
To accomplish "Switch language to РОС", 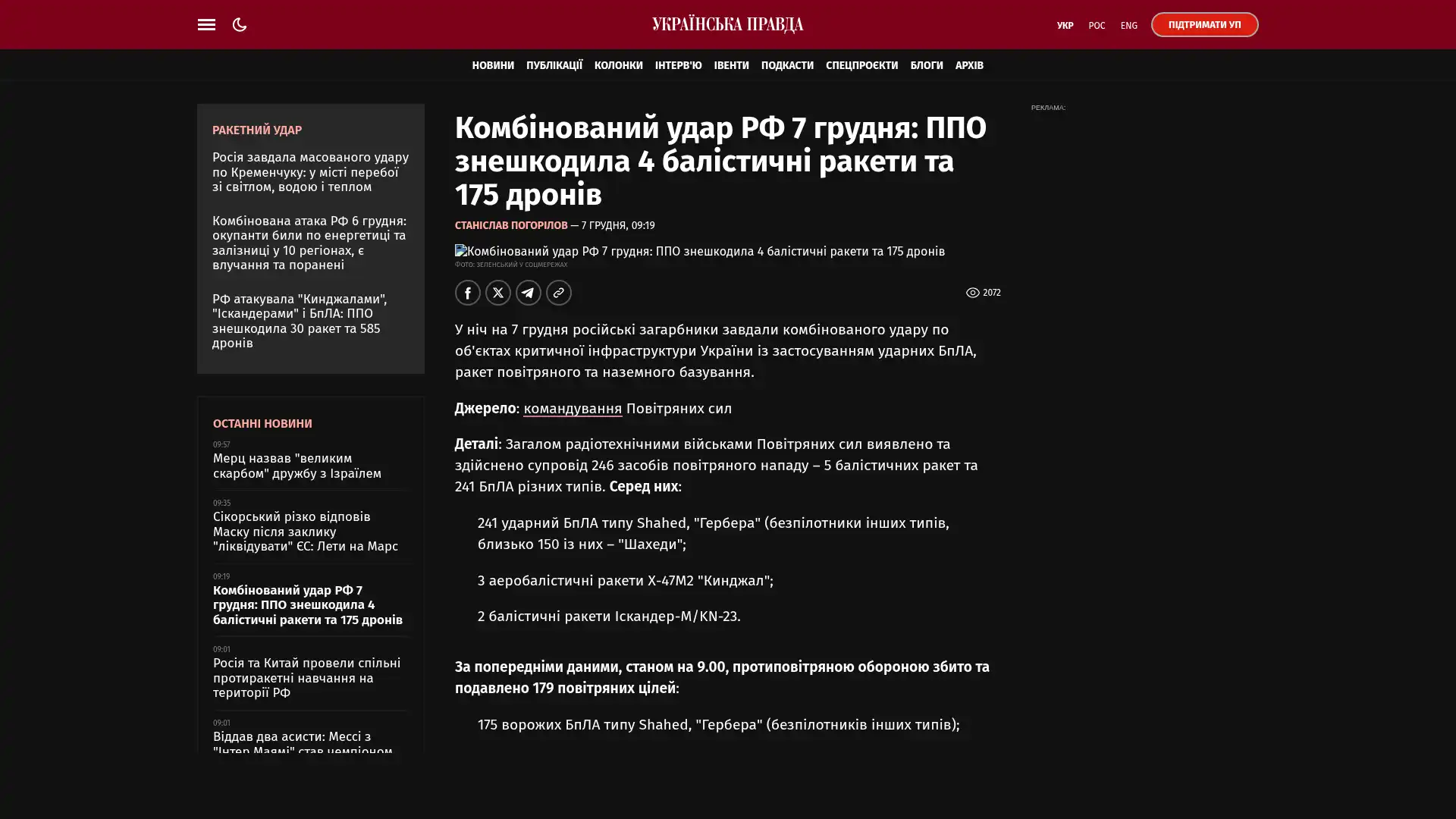I will point(1096,25).
